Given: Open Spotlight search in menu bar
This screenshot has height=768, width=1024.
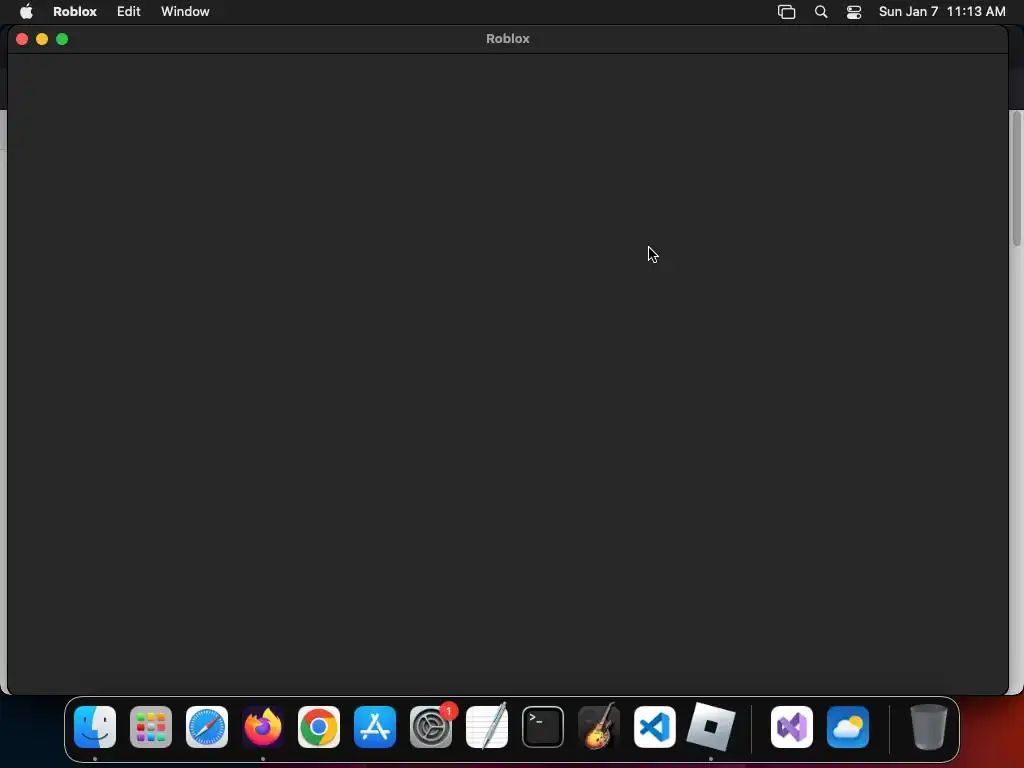Looking at the screenshot, I should 821,12.
